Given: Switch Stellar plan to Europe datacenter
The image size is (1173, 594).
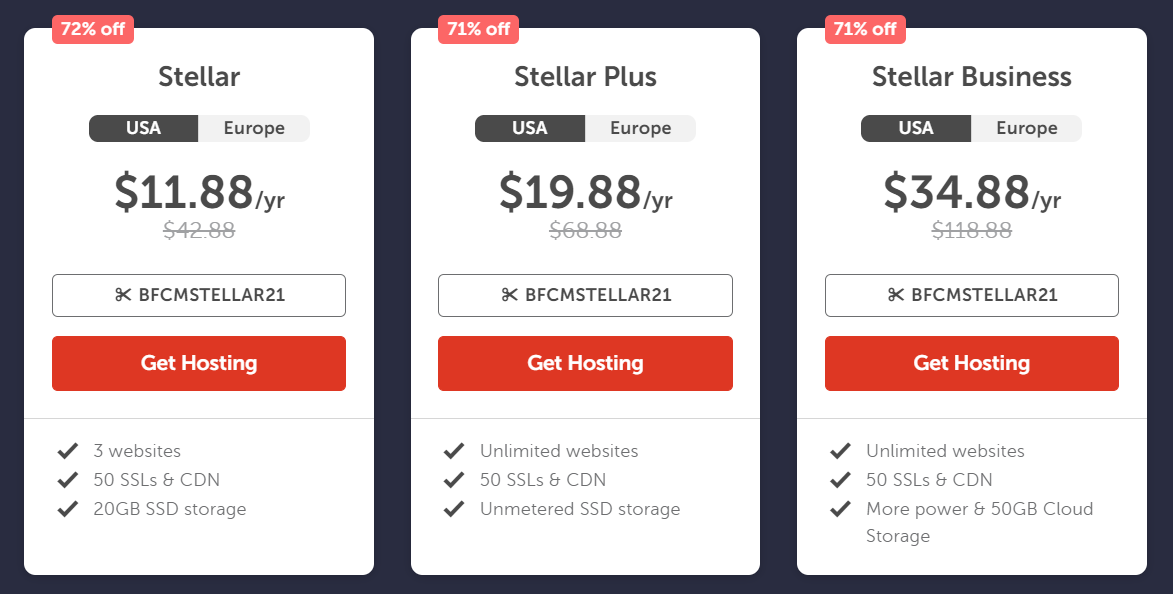Looking at the screenshot, I should click(254, 128).
